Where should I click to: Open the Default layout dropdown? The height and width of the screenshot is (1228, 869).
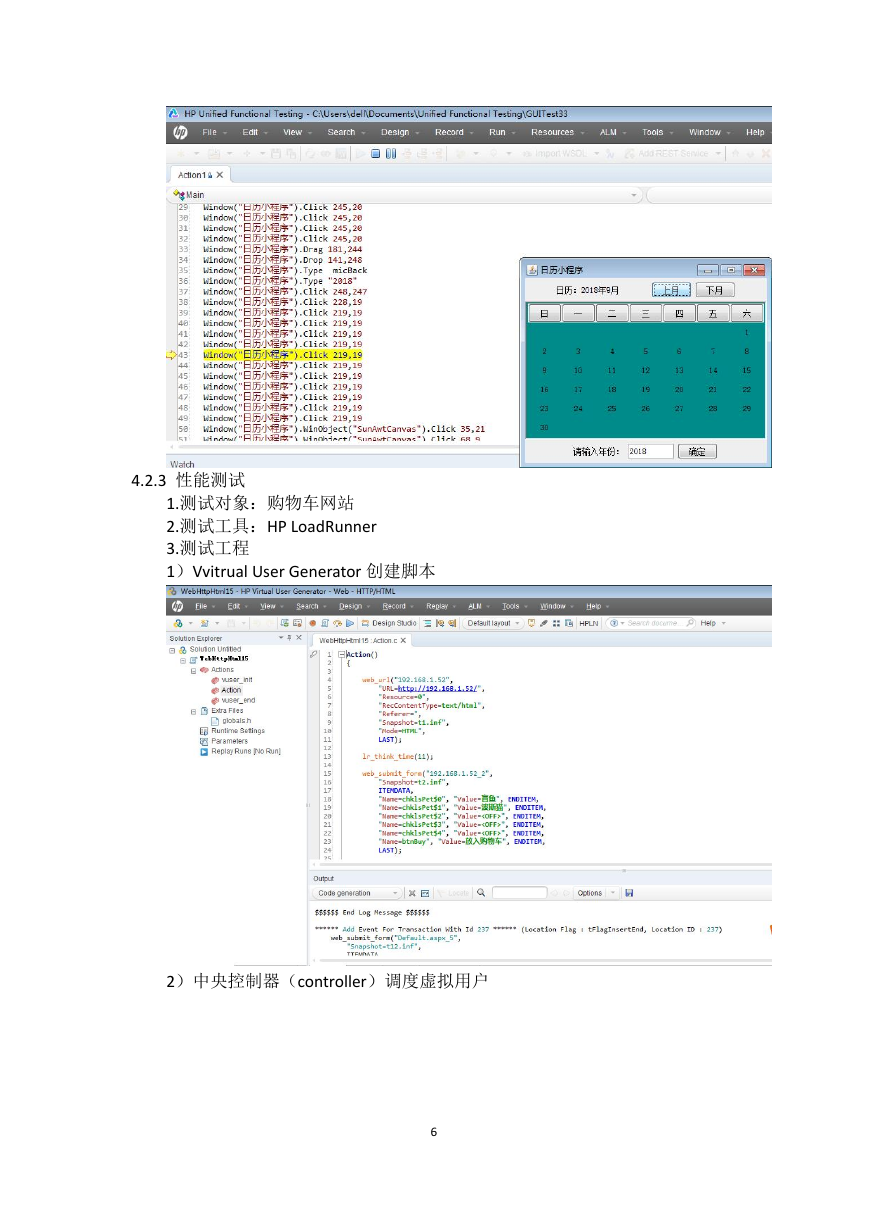click(493, 622)
